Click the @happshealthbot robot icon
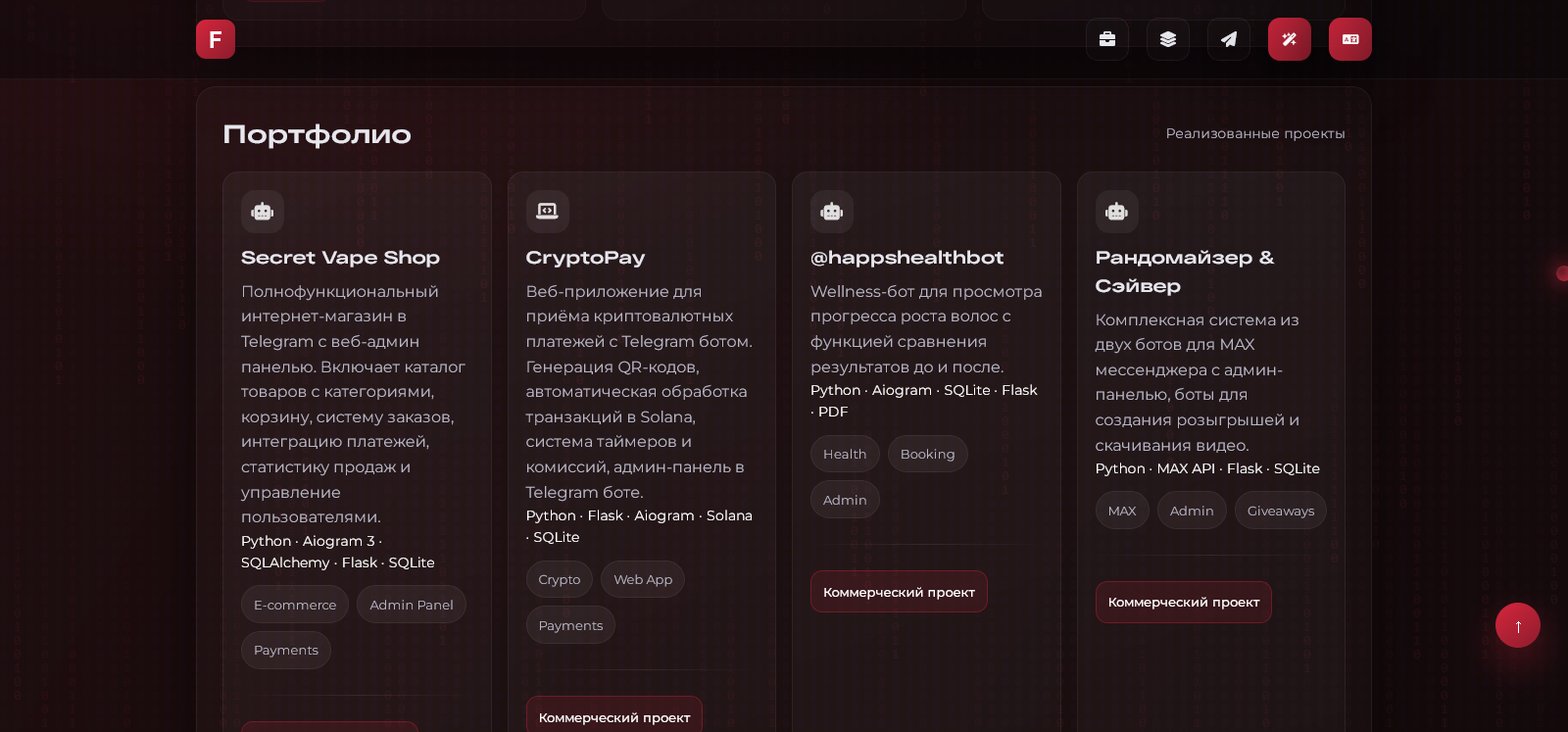Screen dimensions: 1568x732 click(832, 212)
